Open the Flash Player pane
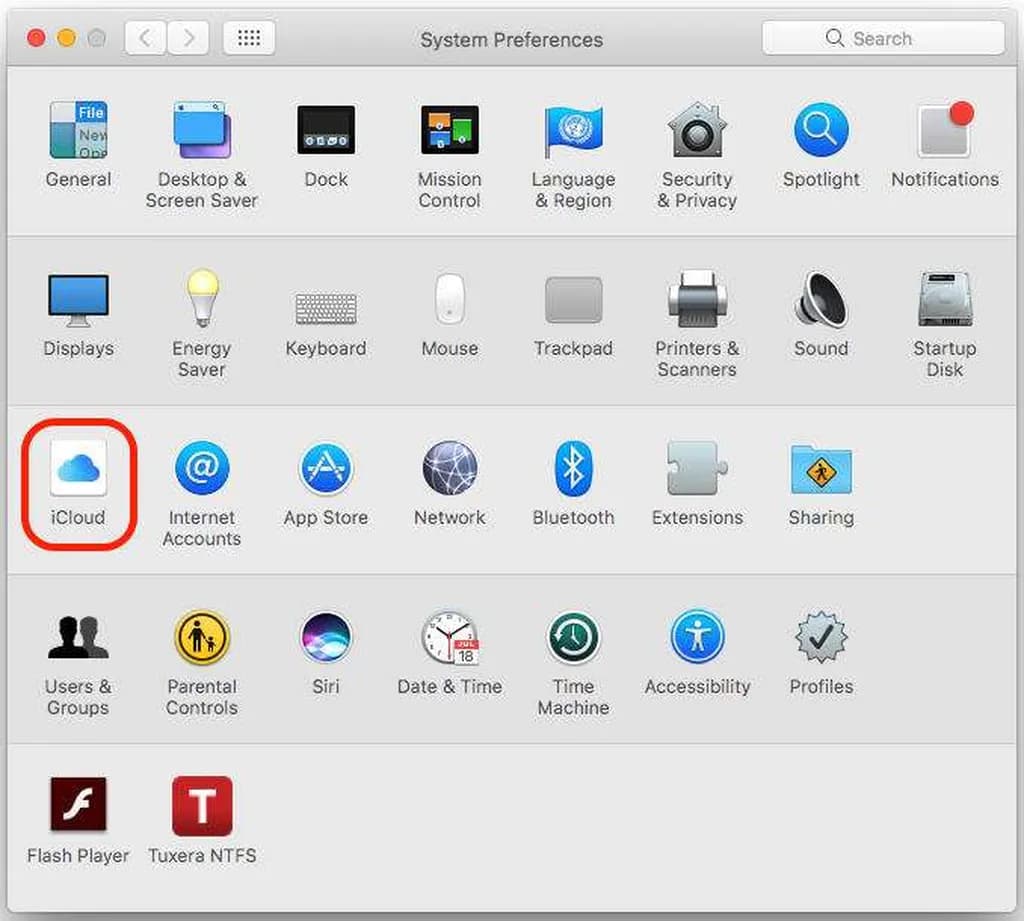The height and width of the screenshot is (921, 1024). 78,807
